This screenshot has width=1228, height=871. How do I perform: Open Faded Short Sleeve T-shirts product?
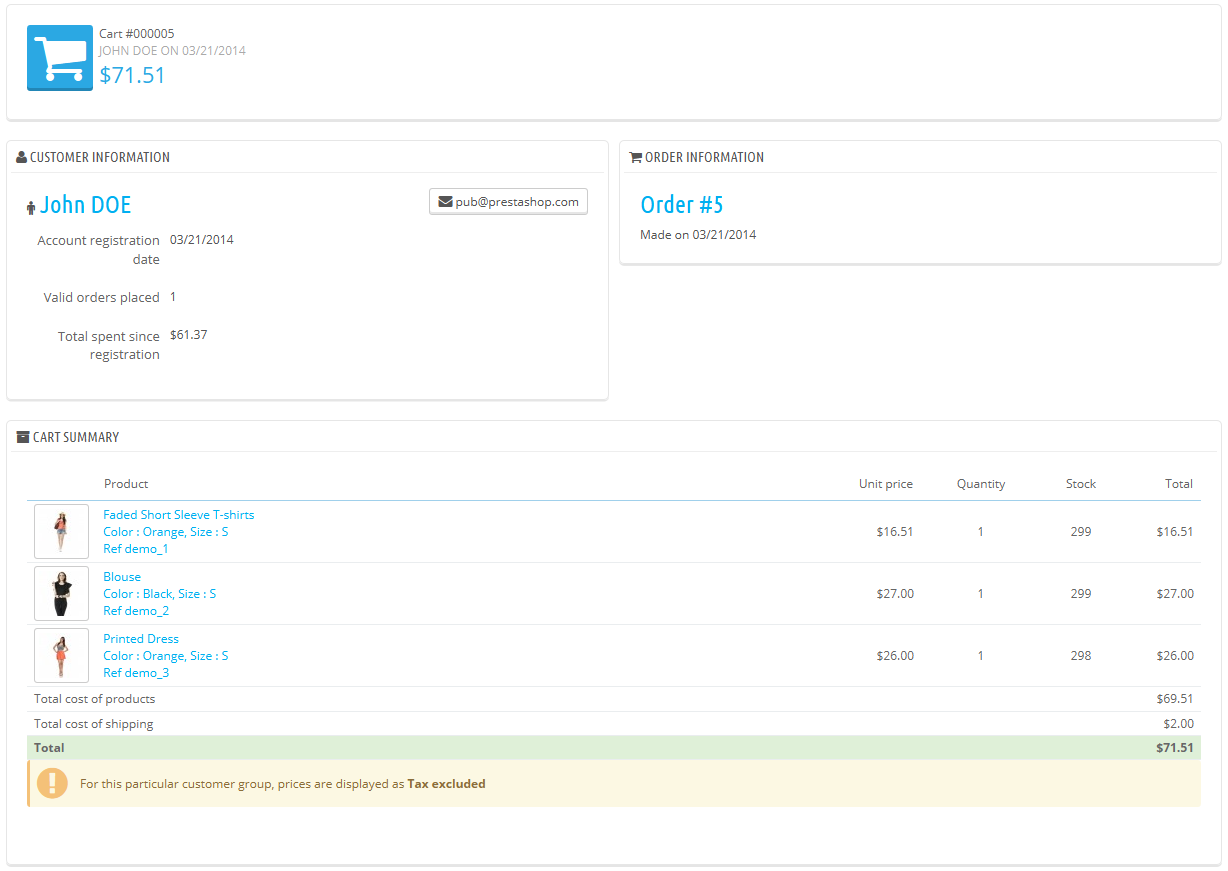pos(178,515)
